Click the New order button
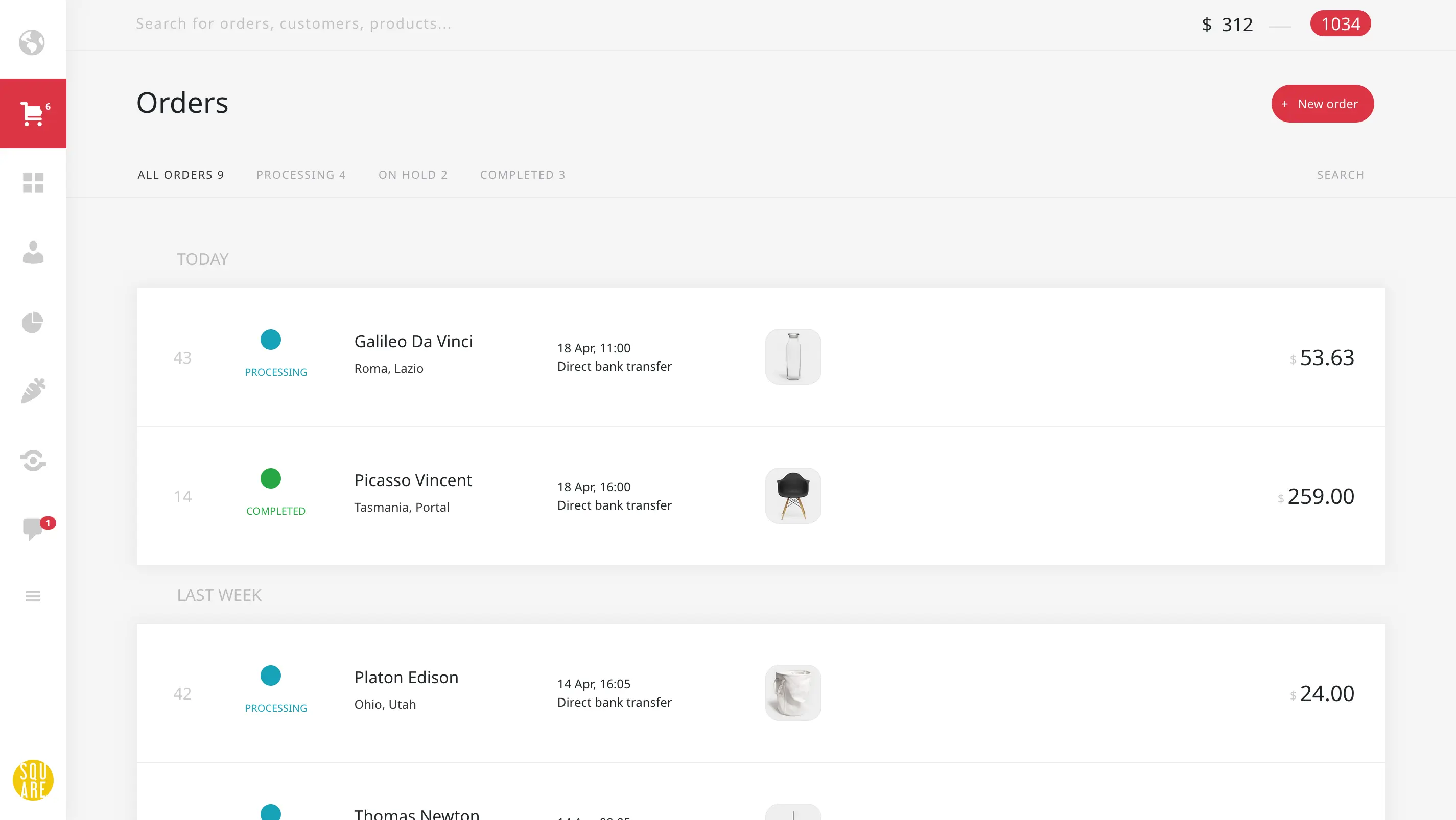Image resolution: width=1456 pixels, height=820 pixels. (1321, 103)
